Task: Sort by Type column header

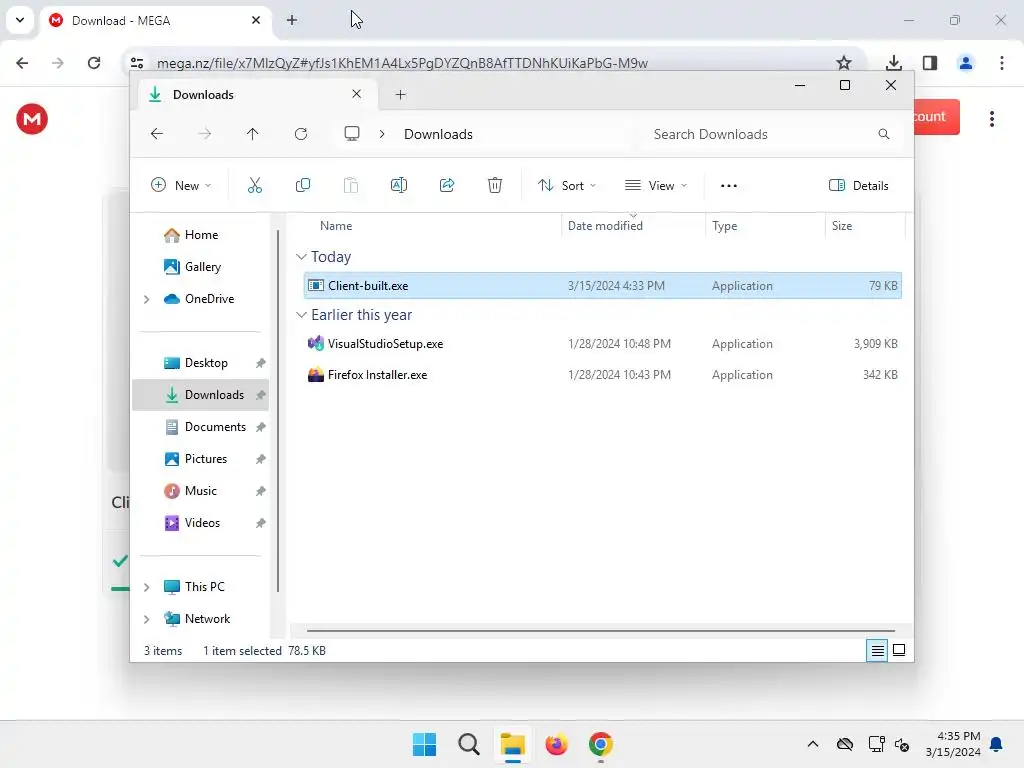Action: (x=725, y=226)
